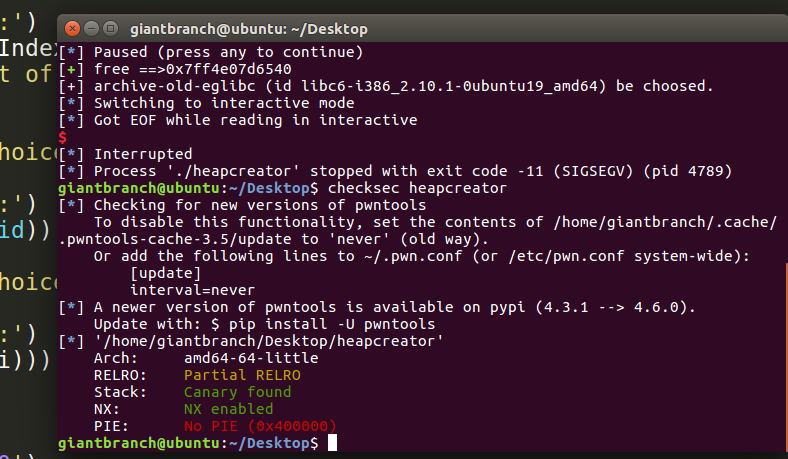Click the 'Canary found' result text
The image size is (788, 459).
click(x=237, y=392)
